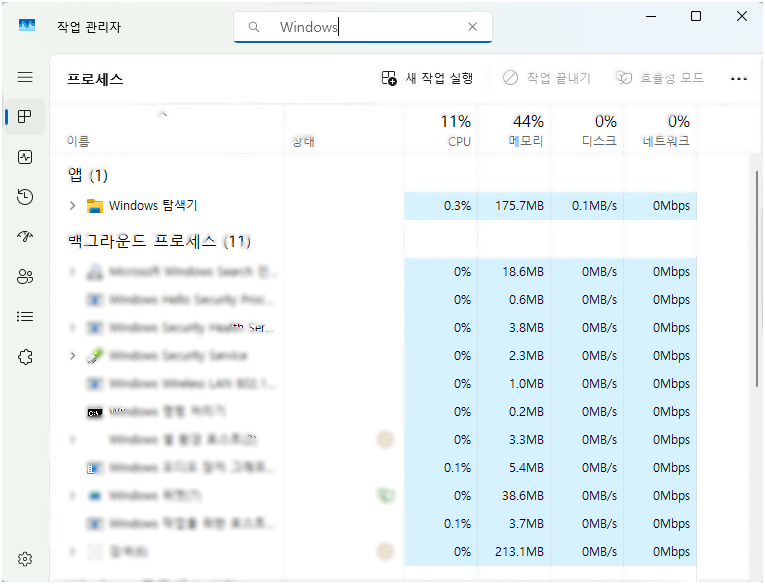
Task: Open the hamburger navigation menu
Action: (x=25, y=77)
